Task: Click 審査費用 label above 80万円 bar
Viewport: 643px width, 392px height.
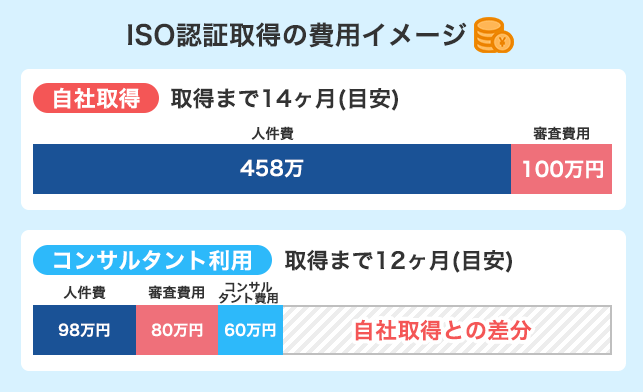Action: [x=177, y=293]
